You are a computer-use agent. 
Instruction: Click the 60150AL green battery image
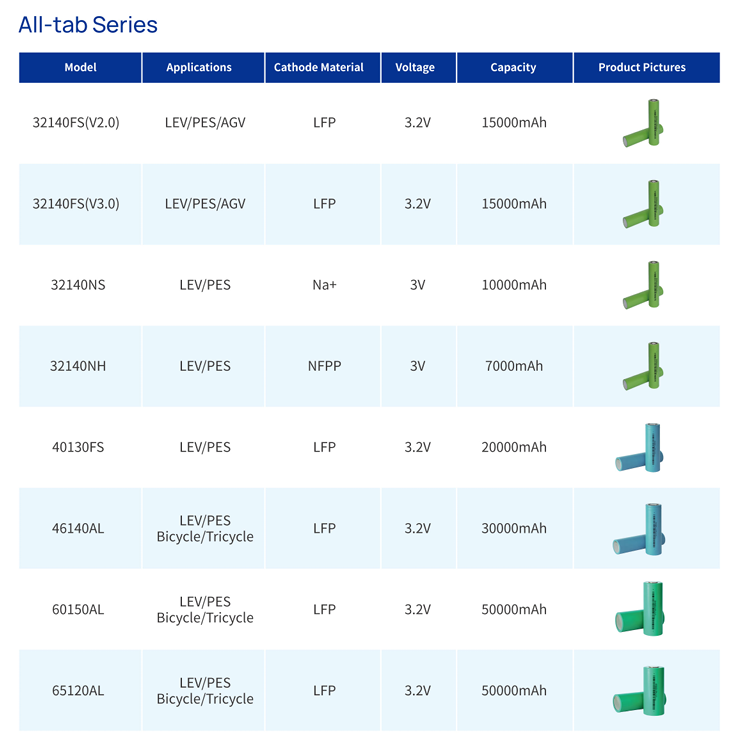(640, 609)
